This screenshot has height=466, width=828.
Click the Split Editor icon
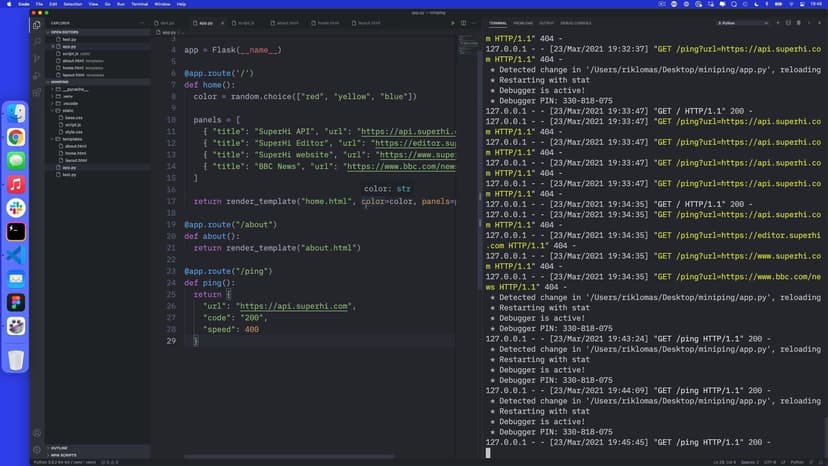click(463, 22)
